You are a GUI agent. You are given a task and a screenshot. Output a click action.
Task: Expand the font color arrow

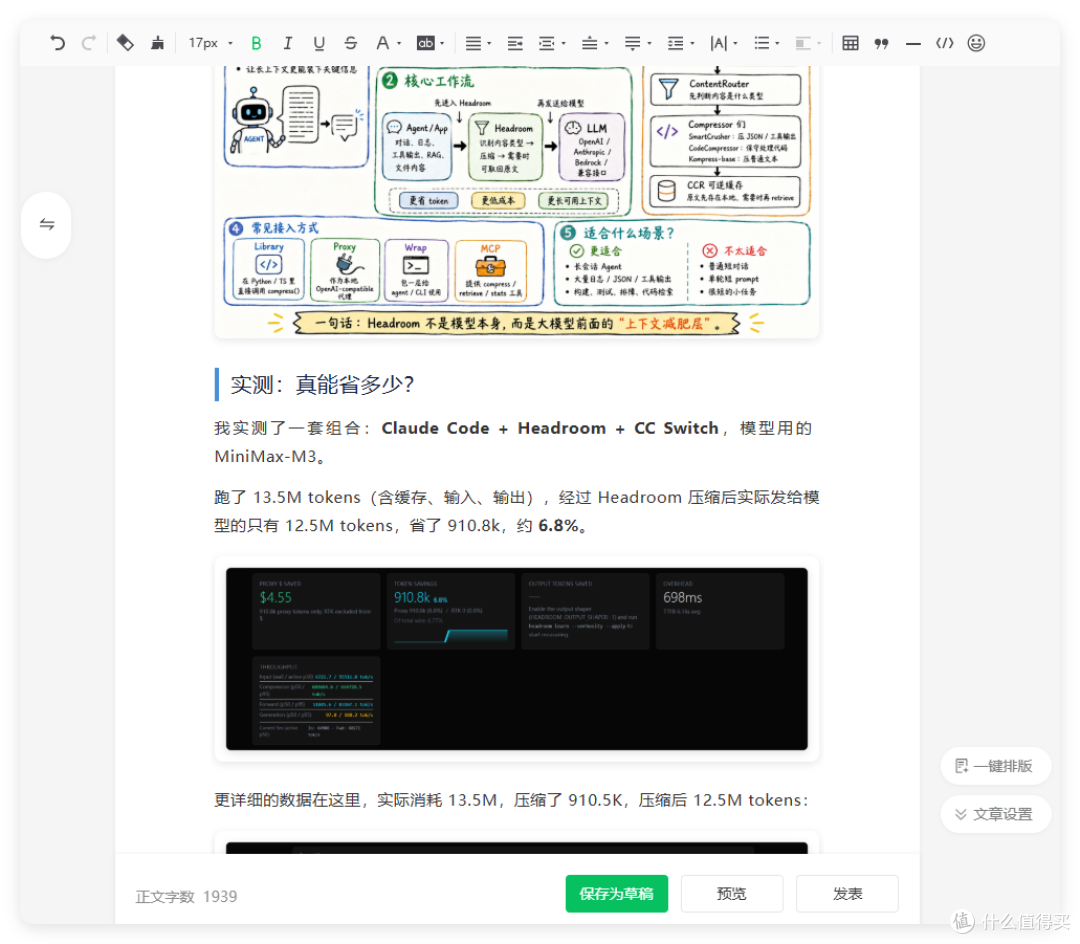pos(399,43)
